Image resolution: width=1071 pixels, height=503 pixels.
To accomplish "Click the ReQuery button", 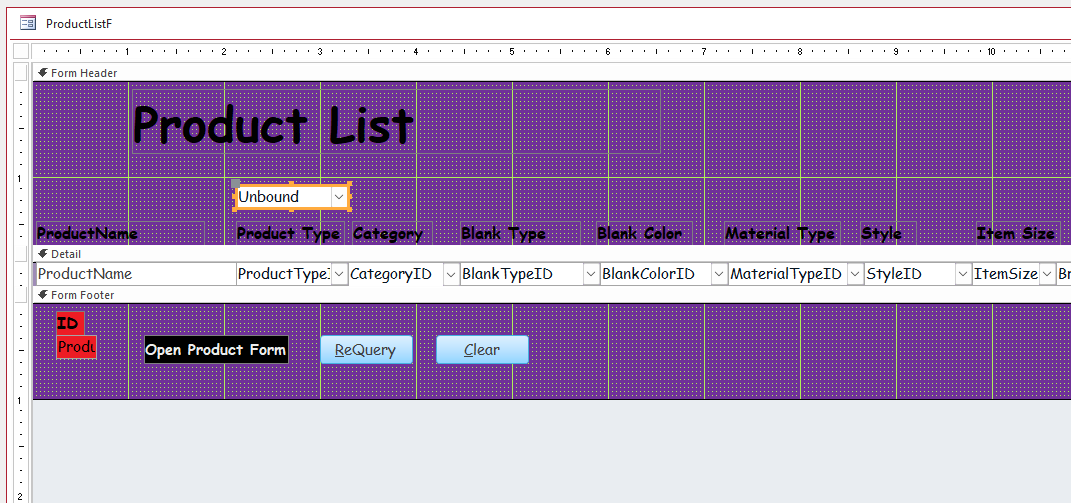I will [x=365, y=350].
